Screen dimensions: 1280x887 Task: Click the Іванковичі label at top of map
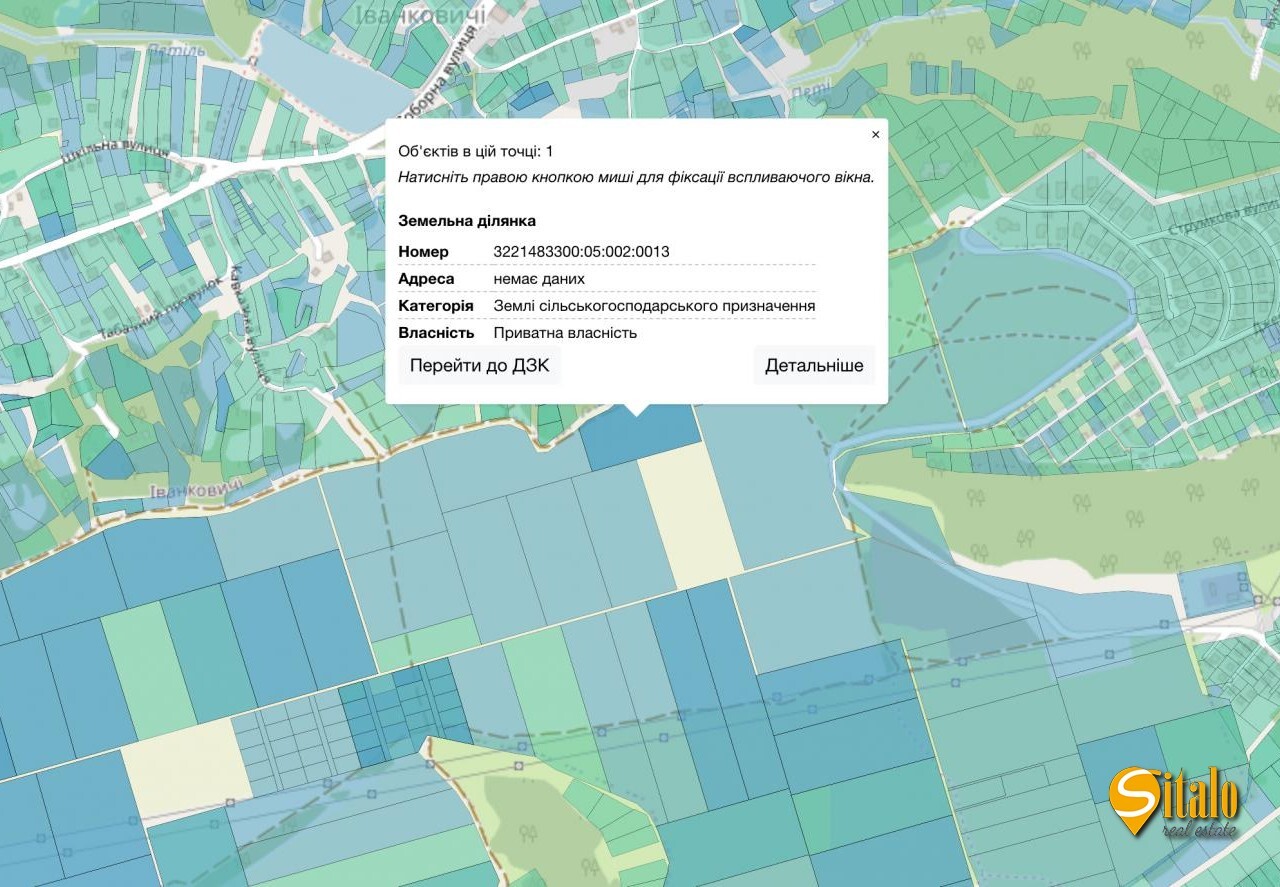[420, 15]
